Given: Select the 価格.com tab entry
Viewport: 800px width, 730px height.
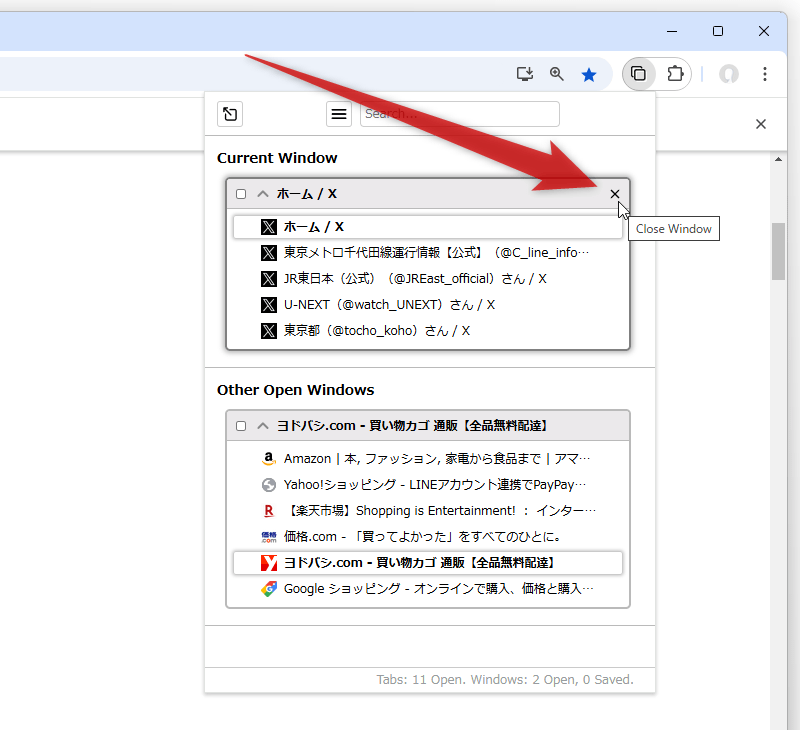Looking at the screenshot, I should 428,537.
